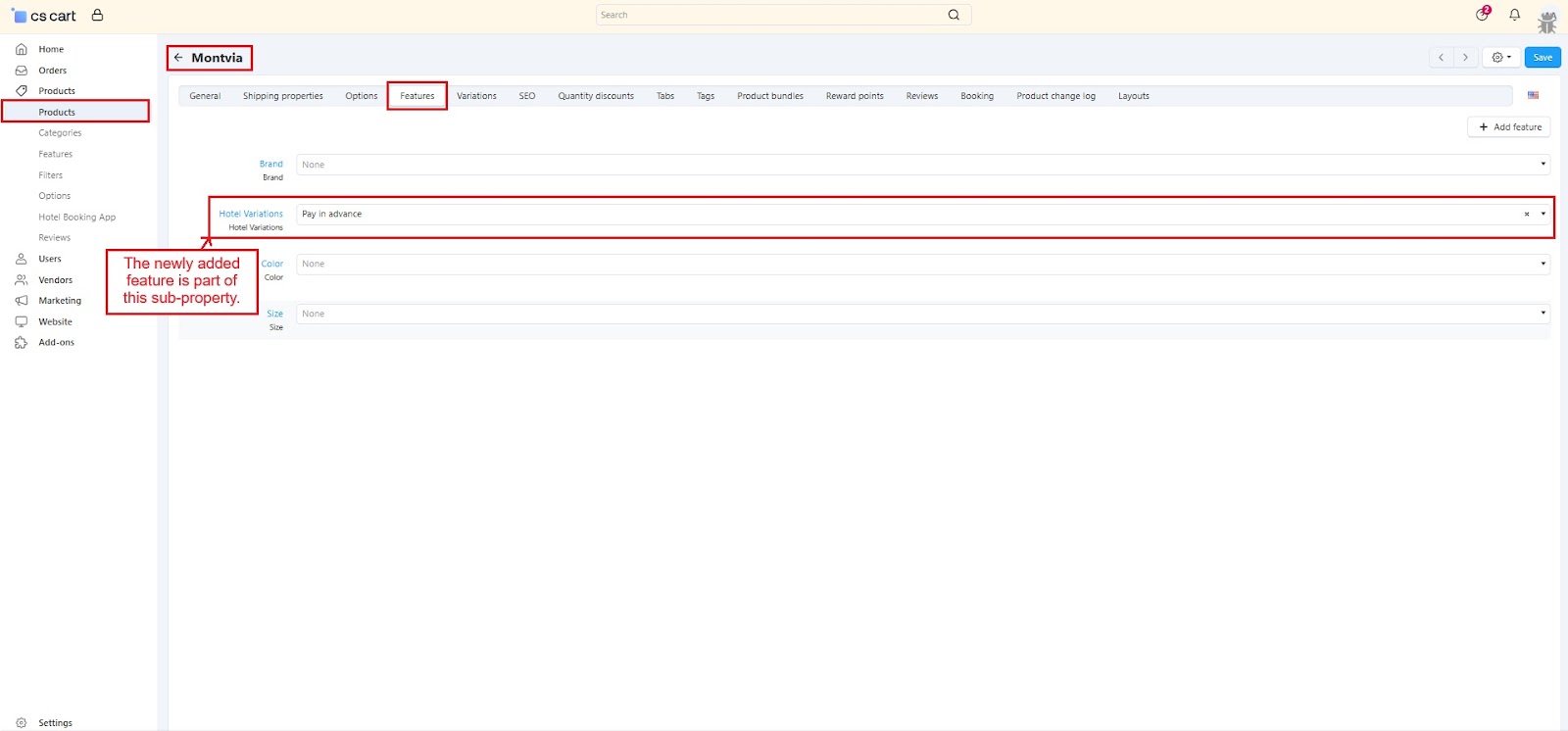Clear the Pay in advance selection

[1526, 214]
